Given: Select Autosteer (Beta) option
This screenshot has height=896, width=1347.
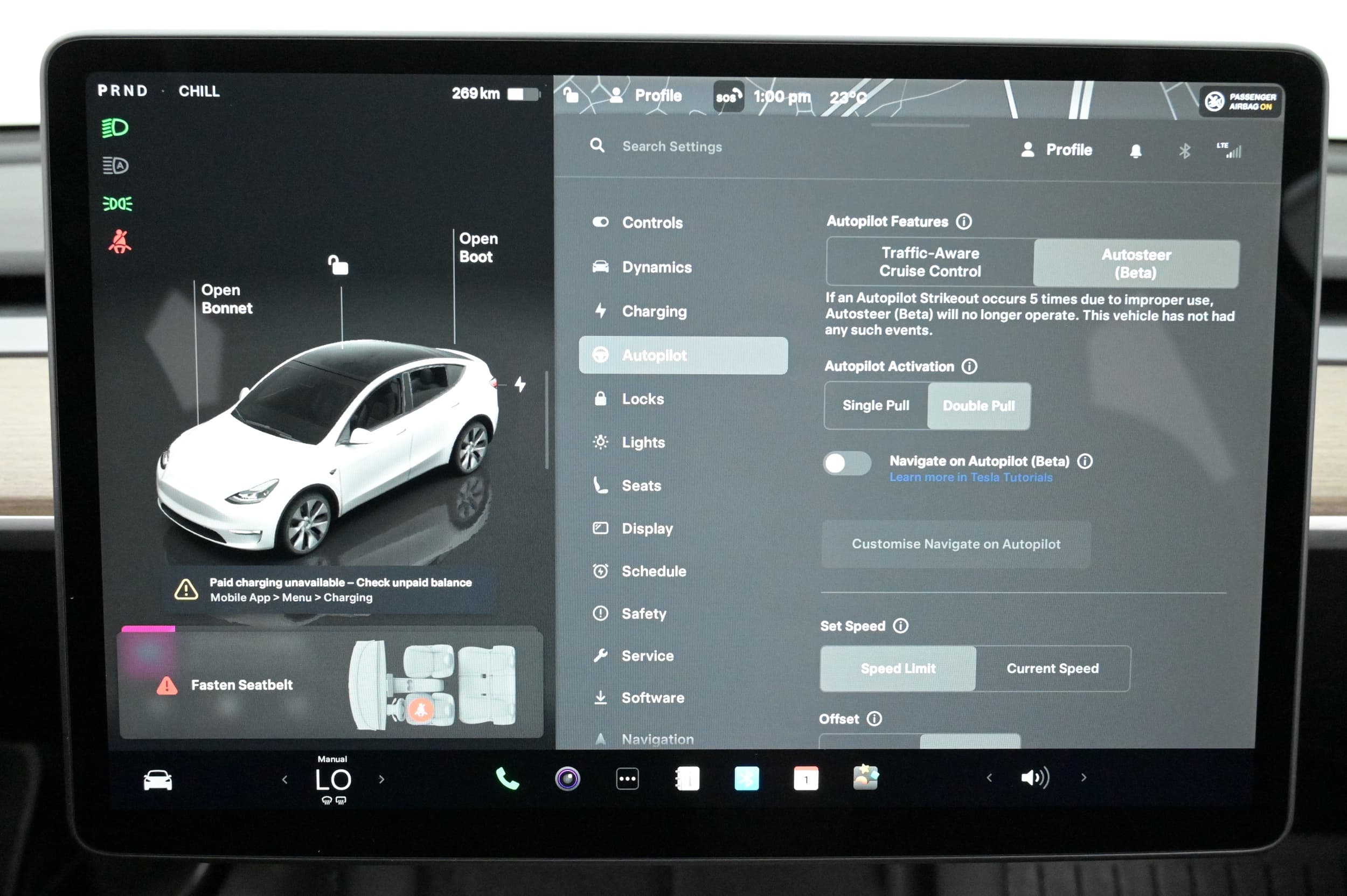Looking at the screenshot, I should (1136, 263).
